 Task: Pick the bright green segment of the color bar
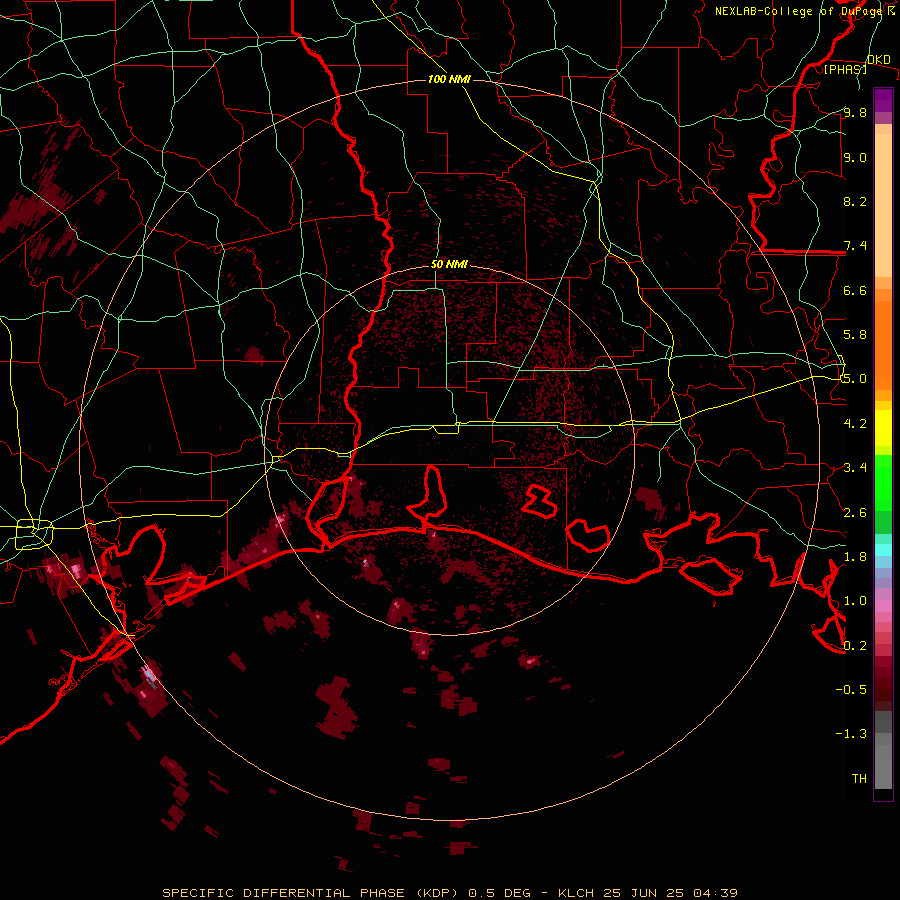[883, 483]
